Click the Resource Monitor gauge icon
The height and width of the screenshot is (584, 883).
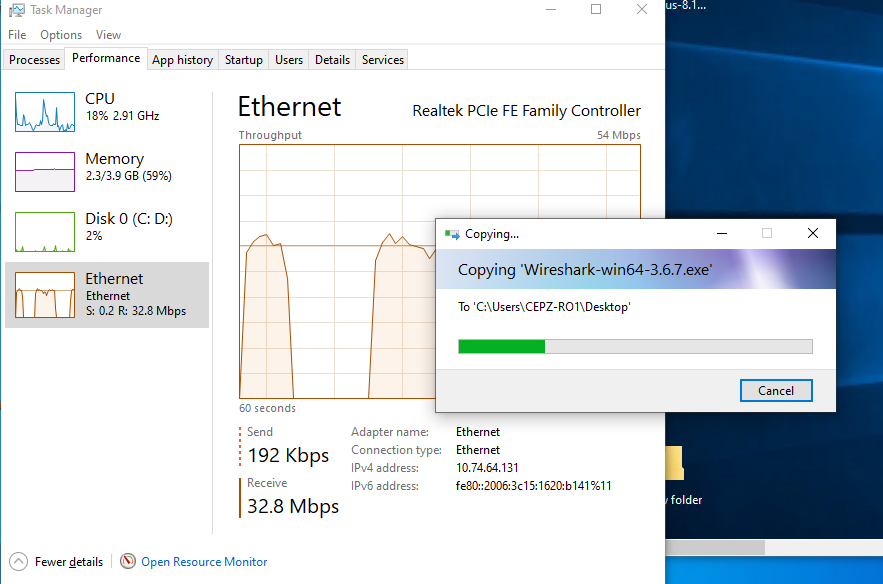click(128, 561)
